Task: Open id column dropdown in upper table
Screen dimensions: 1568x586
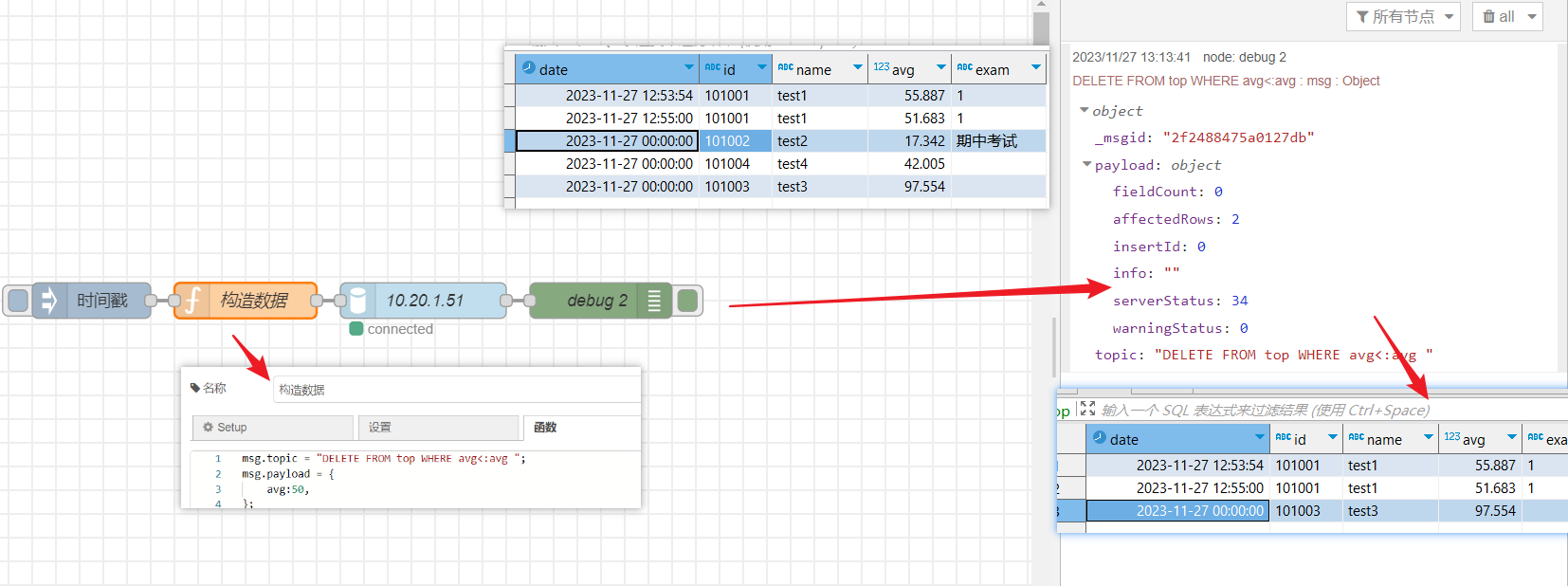Action: pyautogui.click(x=762, y=67)
